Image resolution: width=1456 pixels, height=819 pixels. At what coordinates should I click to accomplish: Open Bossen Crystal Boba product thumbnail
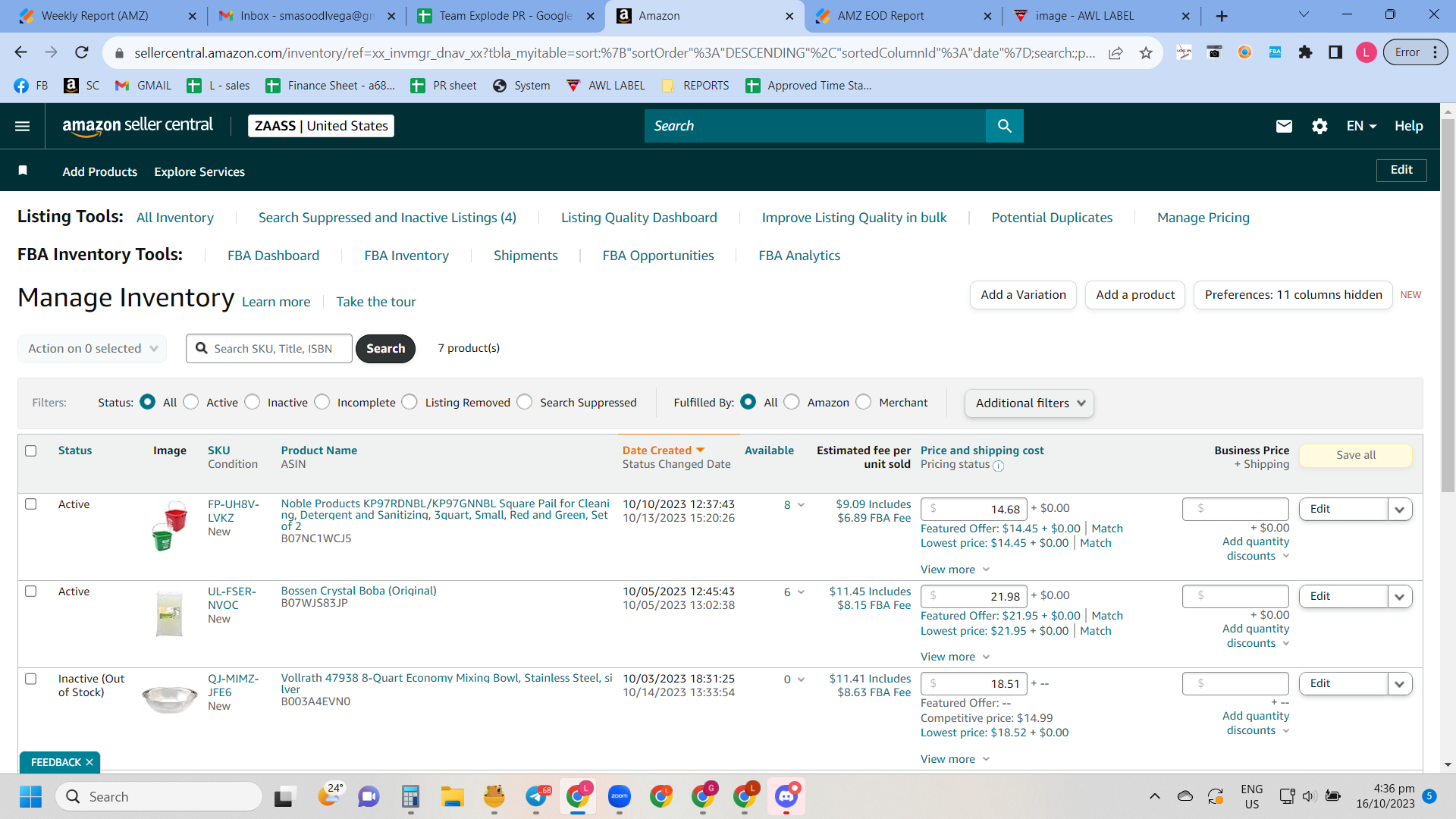click(x=169, y=613)
